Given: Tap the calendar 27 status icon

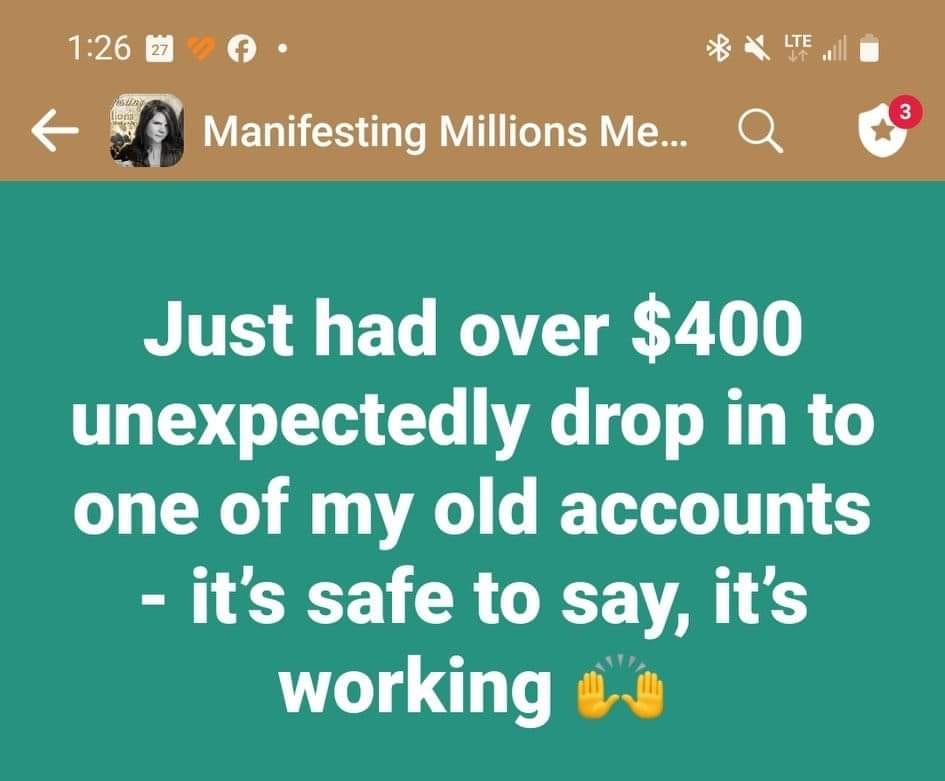Looking at the screenshot, I should (160, 49).
